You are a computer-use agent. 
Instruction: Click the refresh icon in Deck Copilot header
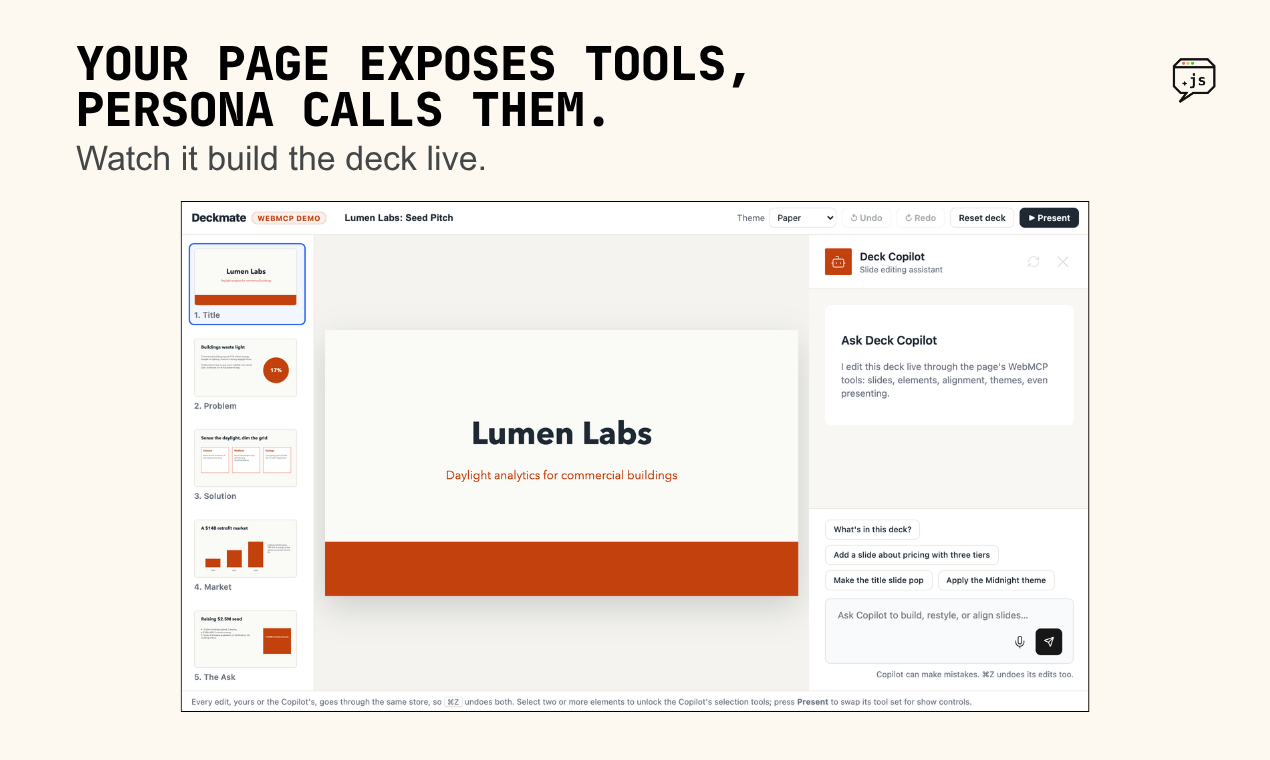[1033, 262]
